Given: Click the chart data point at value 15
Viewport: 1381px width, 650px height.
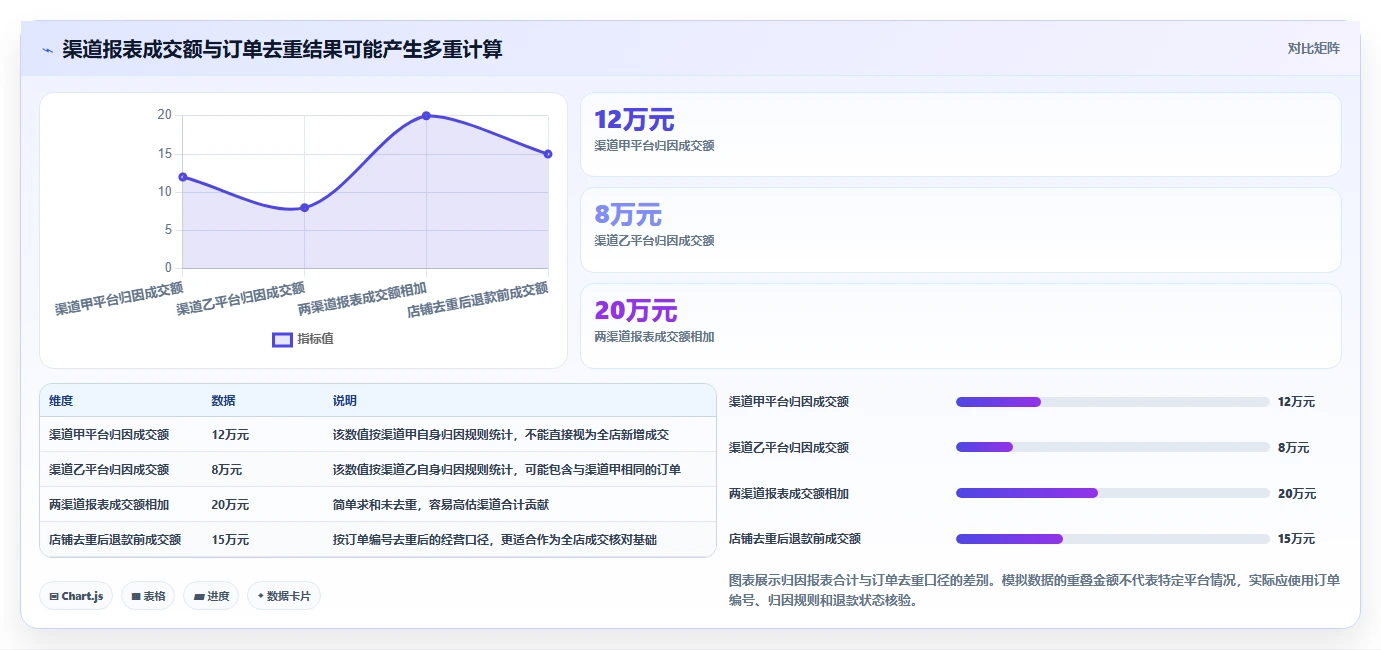Looking at the screenshot, I should click(548, 154).
